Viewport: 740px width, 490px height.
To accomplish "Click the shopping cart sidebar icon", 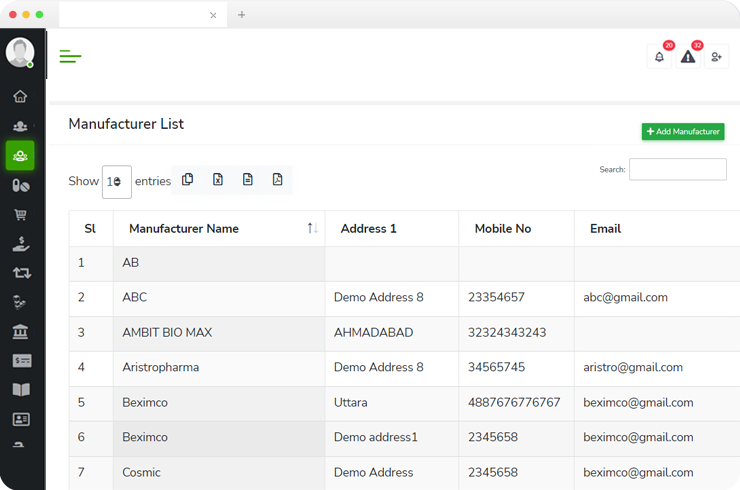I will 20,214.
